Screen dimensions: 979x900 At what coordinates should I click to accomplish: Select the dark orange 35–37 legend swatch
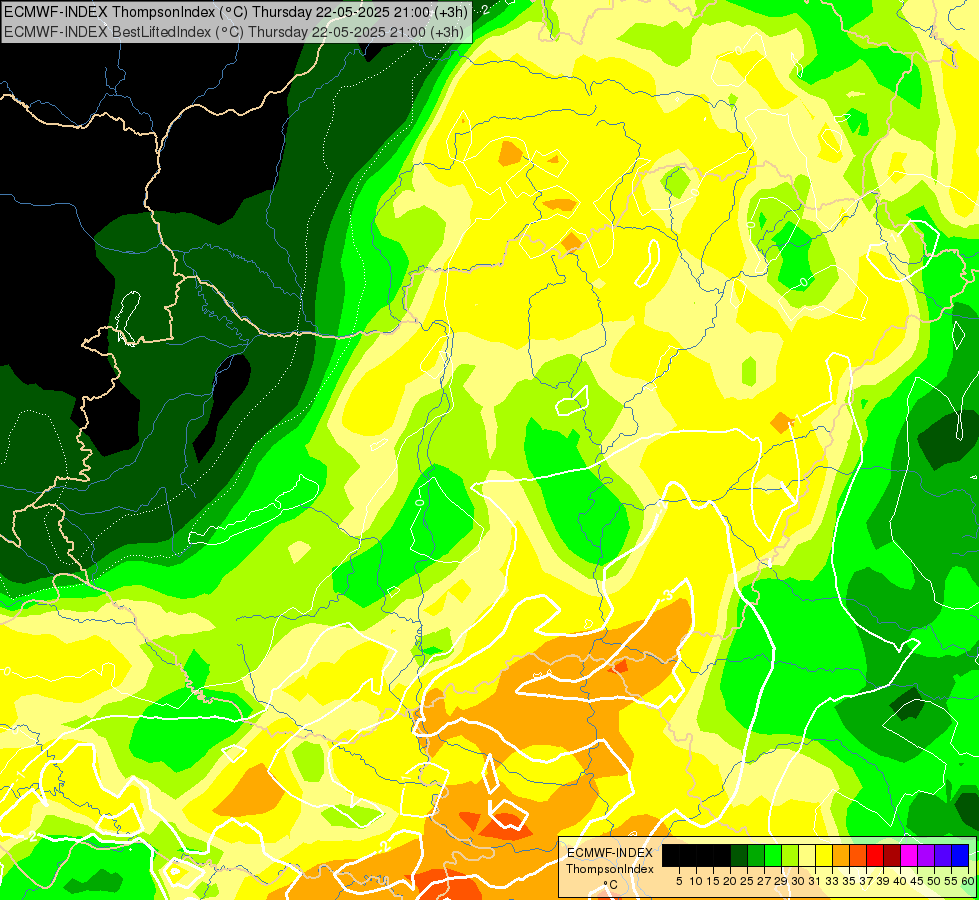858,855
